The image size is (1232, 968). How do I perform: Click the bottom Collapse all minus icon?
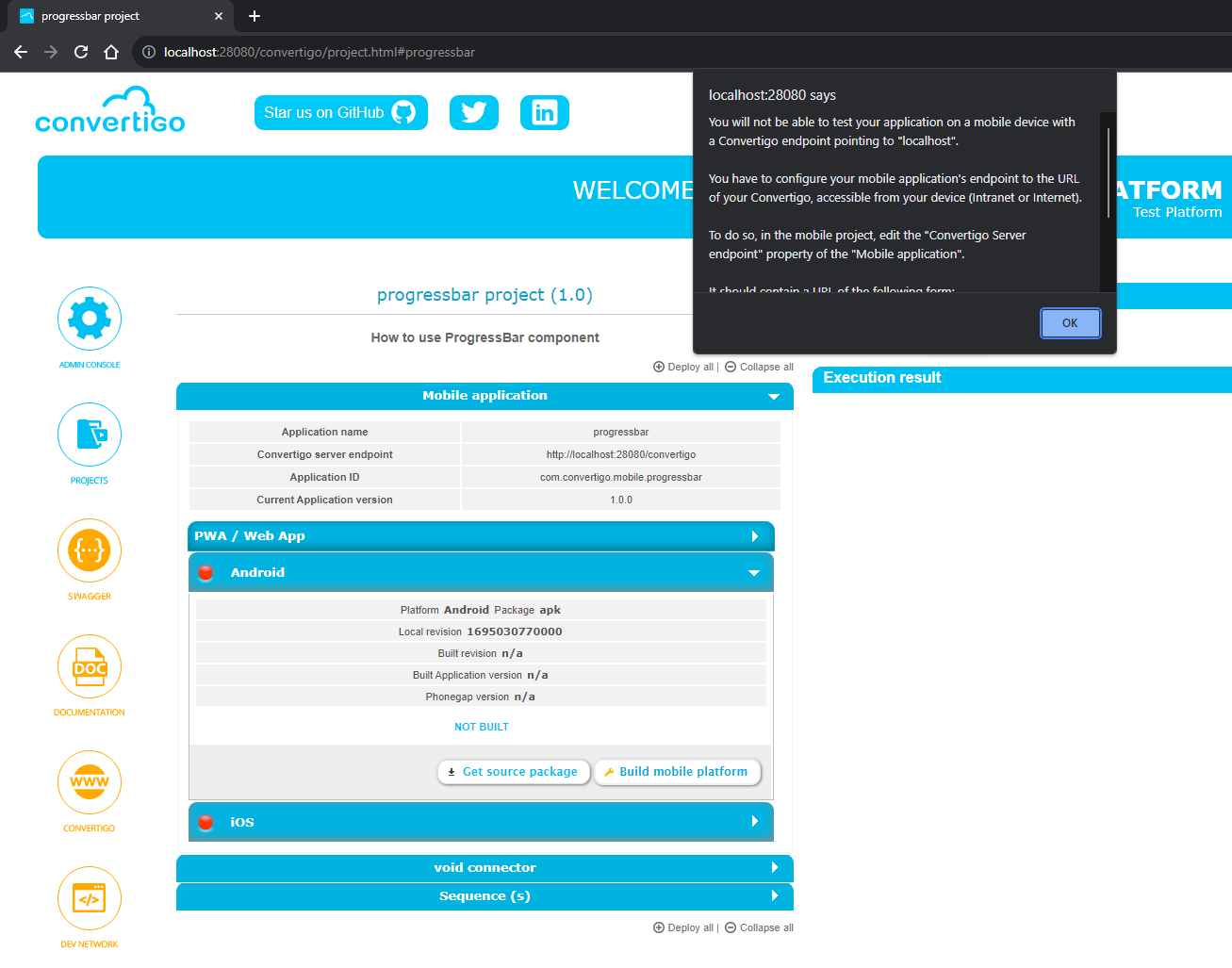(x=731, y=927)
